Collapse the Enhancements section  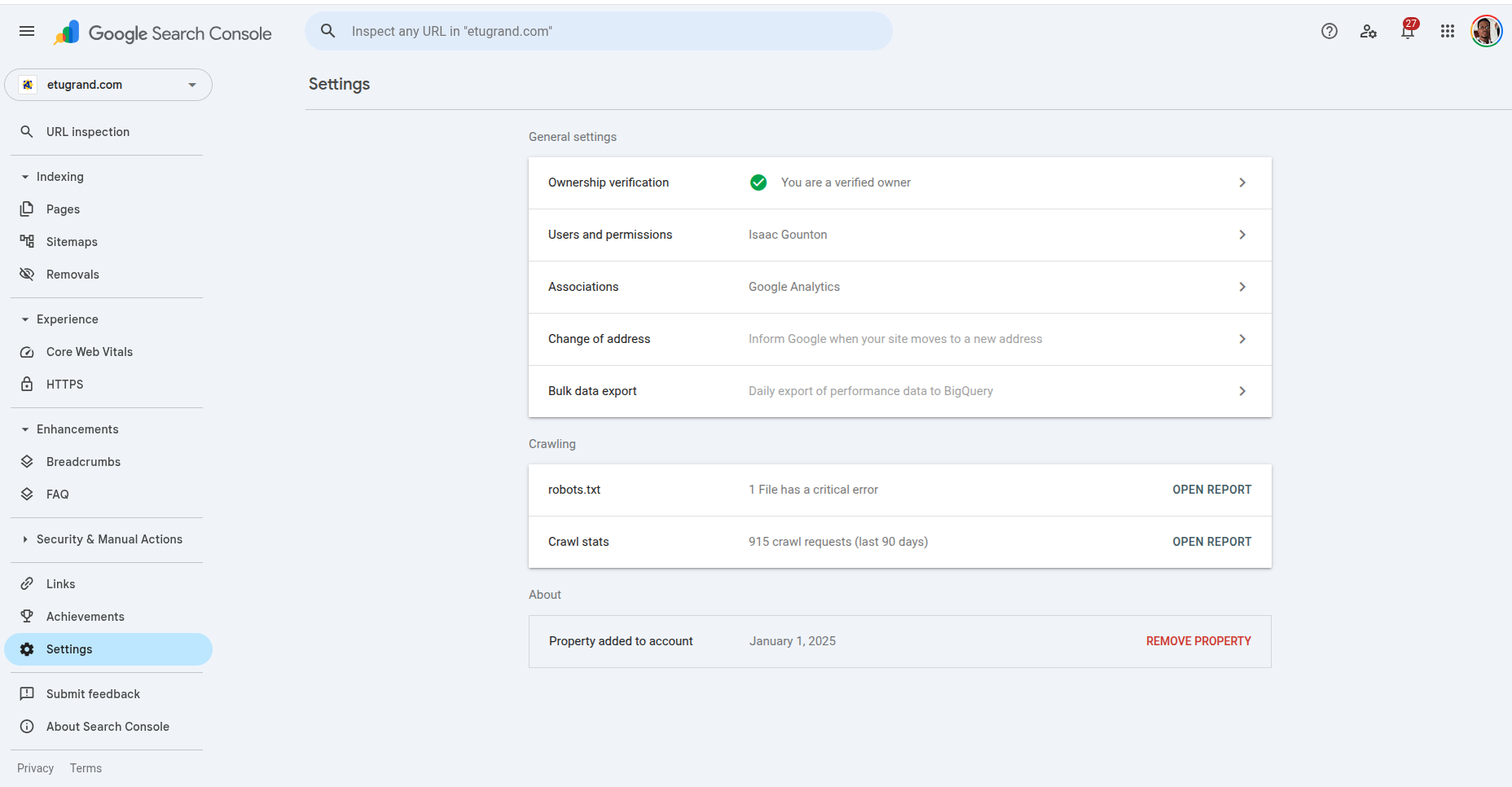click(x=25, y=429)
